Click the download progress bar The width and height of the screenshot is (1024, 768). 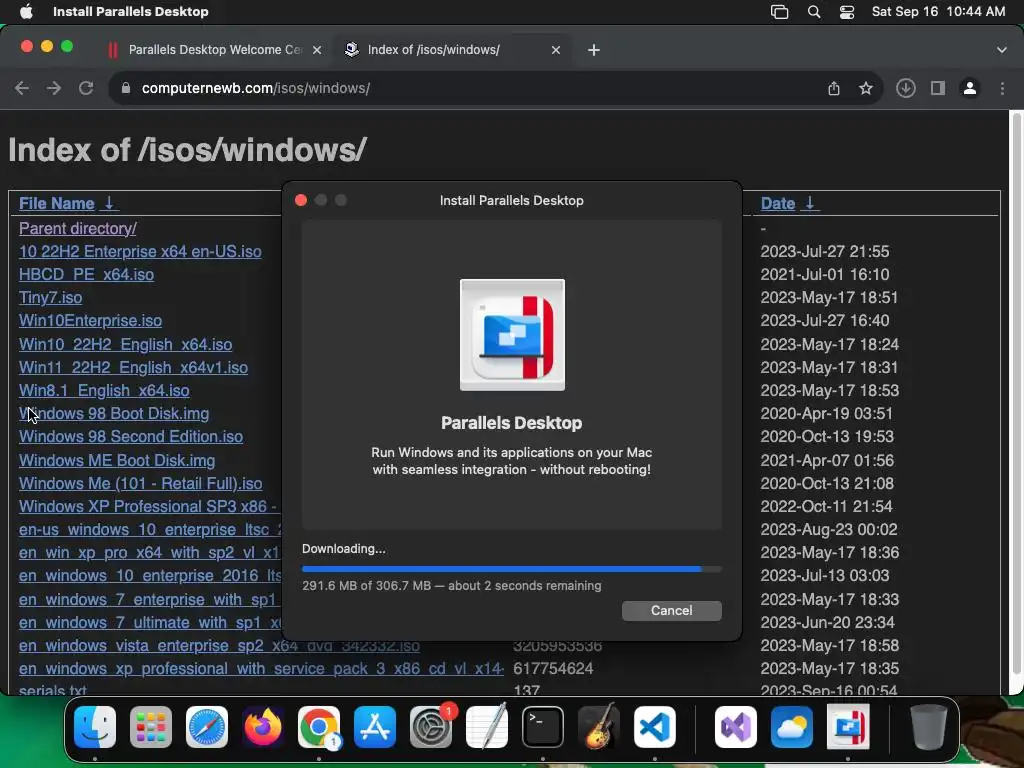(511, 569)
